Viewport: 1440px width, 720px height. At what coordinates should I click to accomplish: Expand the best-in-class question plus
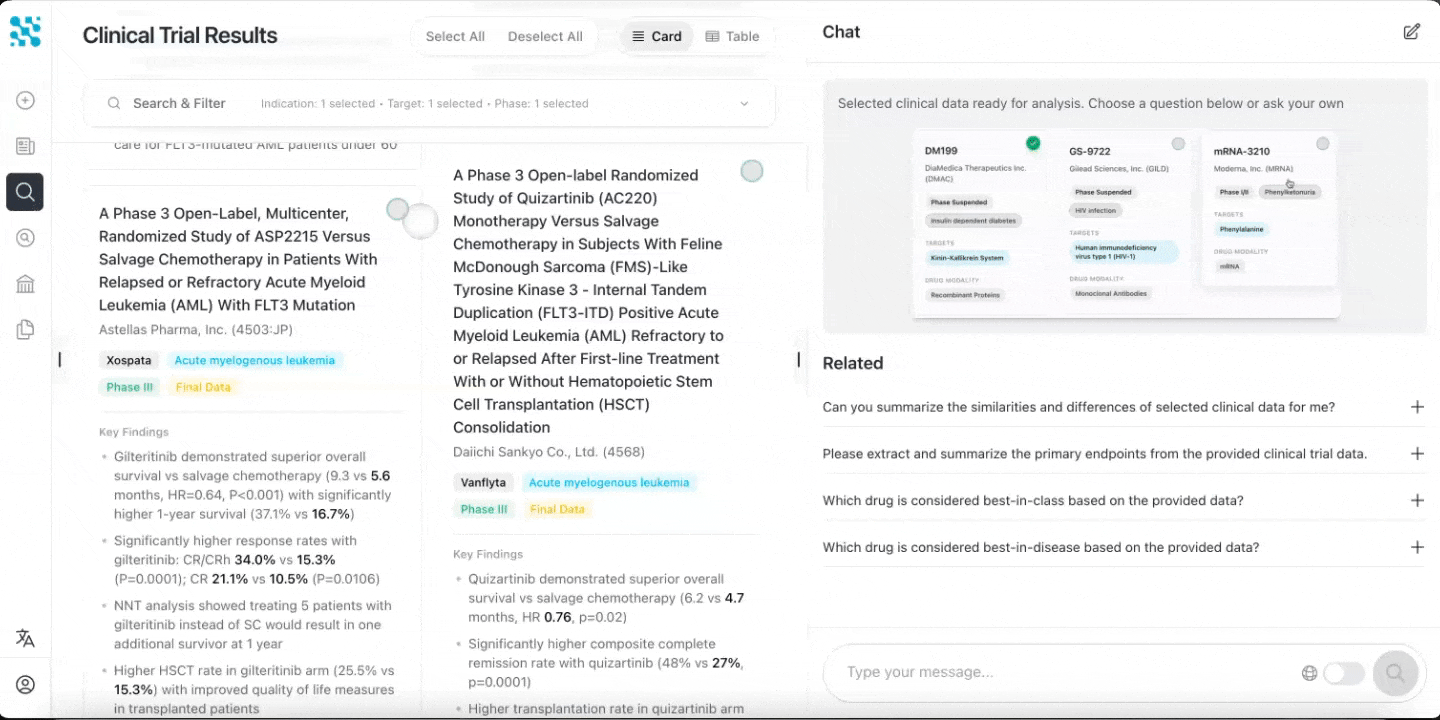click(1417, 500)
